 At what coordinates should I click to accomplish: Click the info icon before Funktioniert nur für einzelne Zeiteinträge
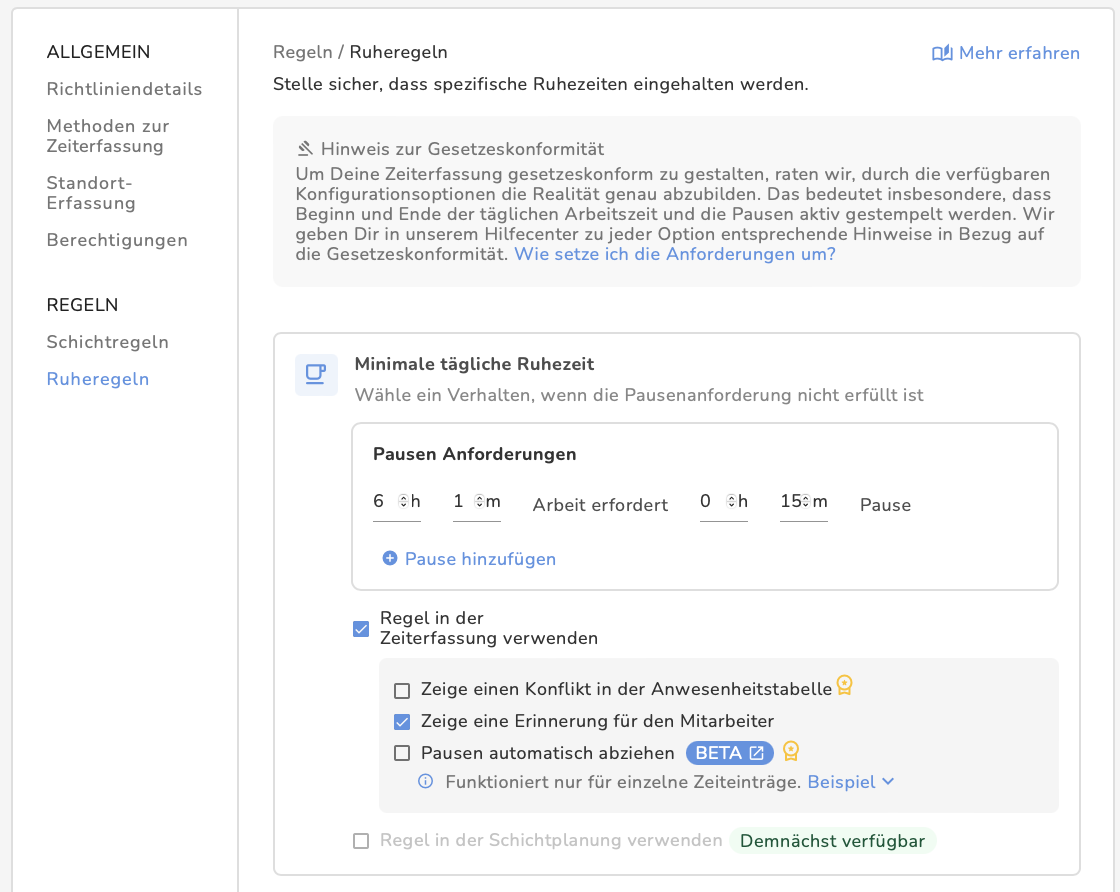(x=426, y=781)
